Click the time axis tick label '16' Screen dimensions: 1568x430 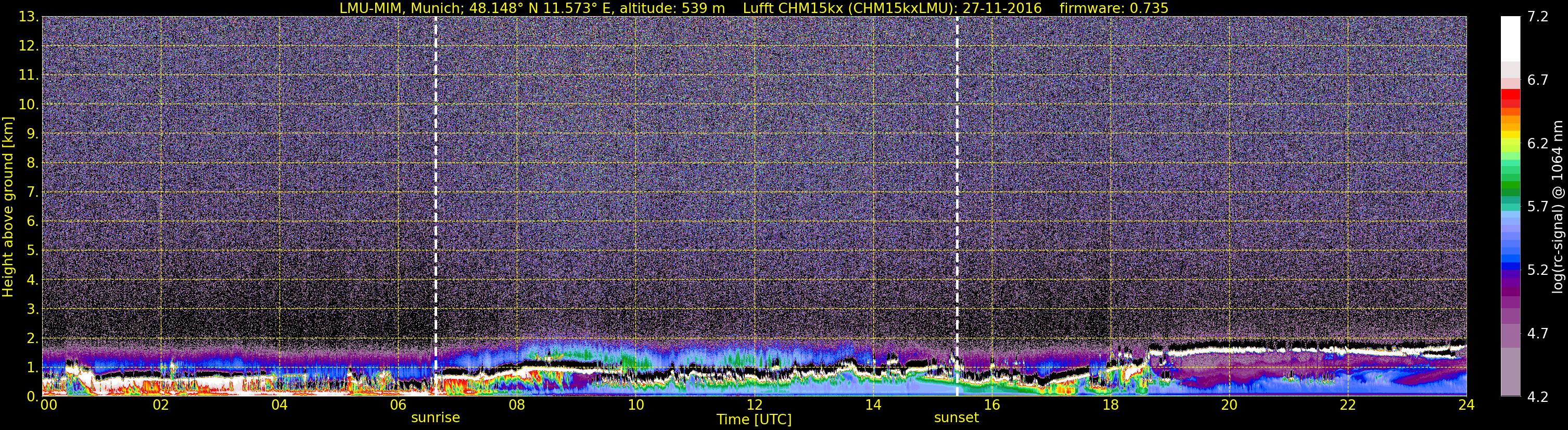(x=991, y=406)
